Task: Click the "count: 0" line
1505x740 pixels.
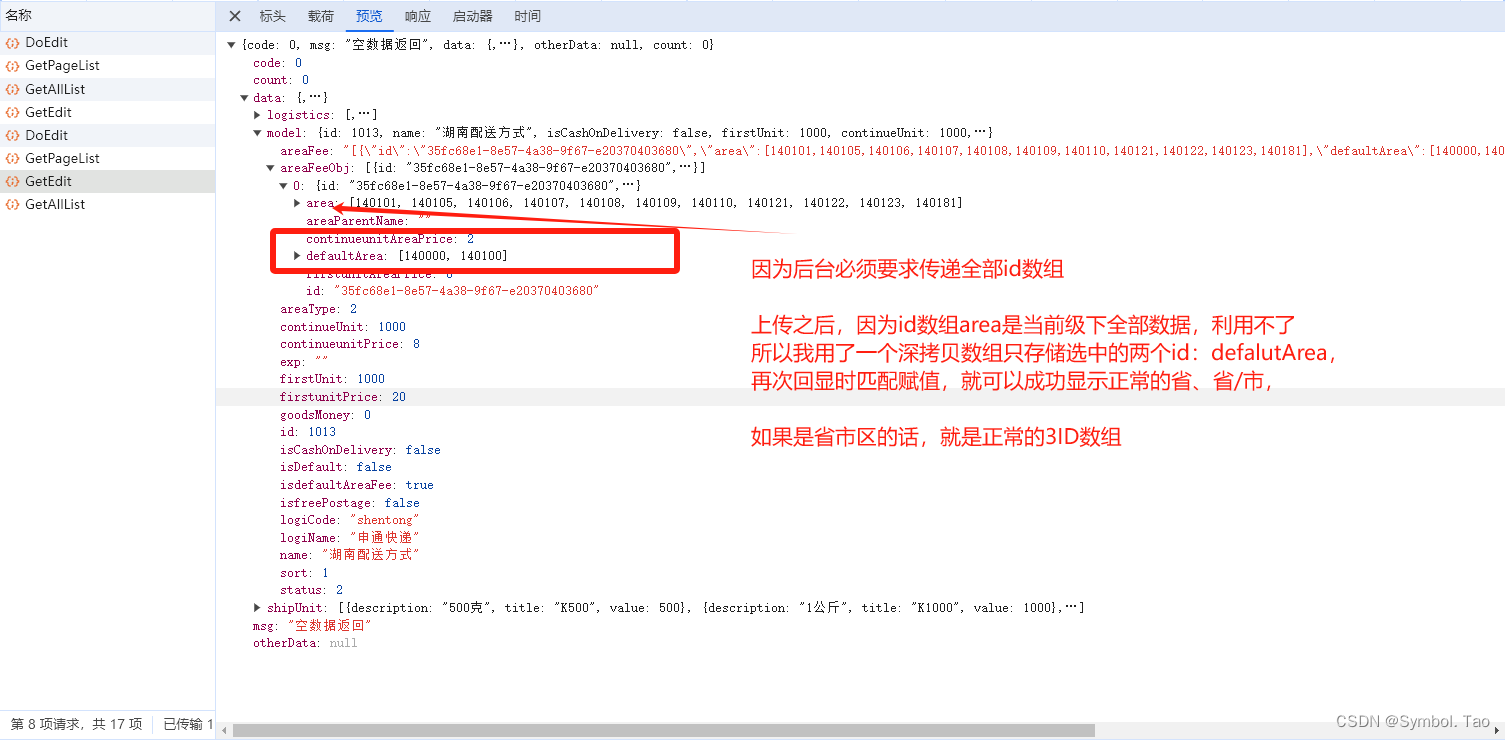Action: click(x=281, y=80)
